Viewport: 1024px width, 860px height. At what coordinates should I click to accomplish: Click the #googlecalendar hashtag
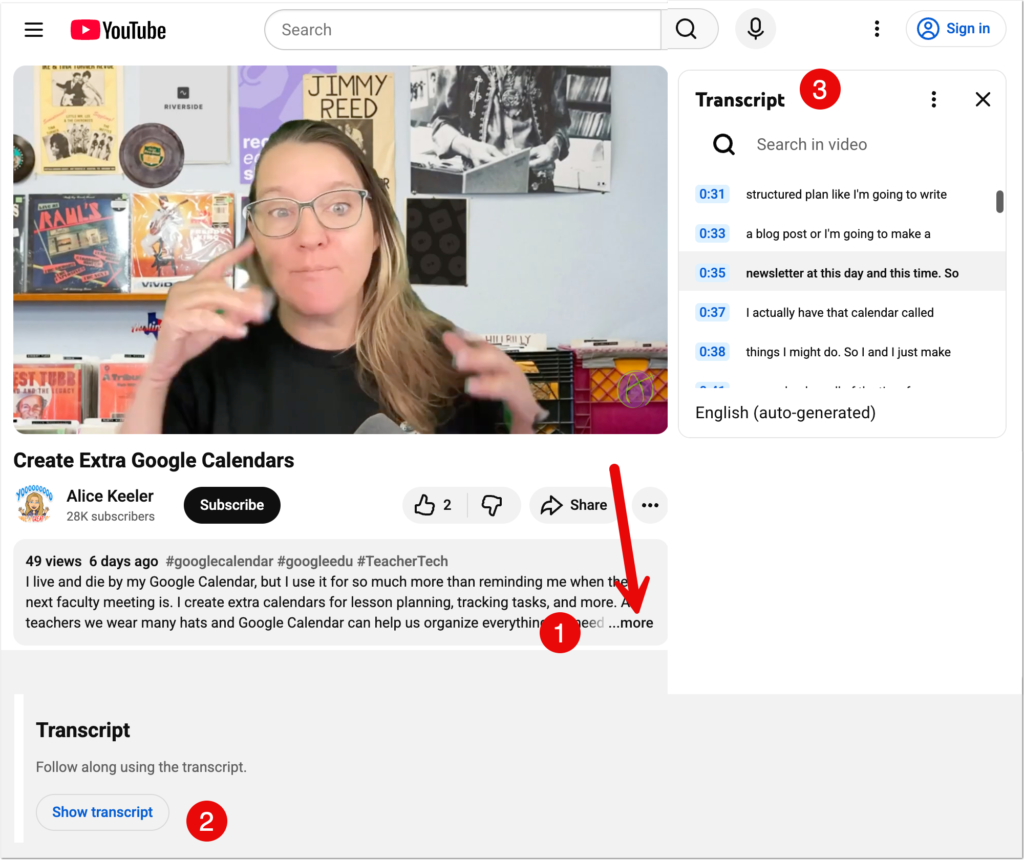210,561
